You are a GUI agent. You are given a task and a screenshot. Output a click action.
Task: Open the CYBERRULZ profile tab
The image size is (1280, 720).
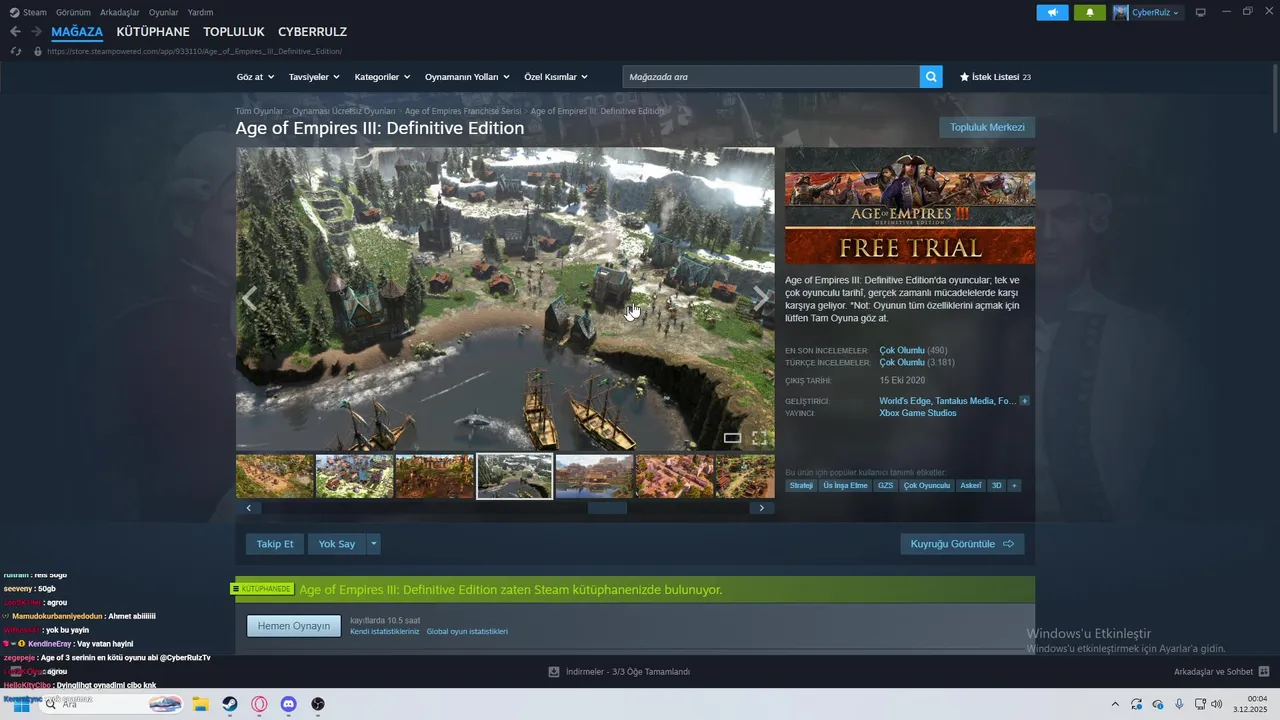312,32
